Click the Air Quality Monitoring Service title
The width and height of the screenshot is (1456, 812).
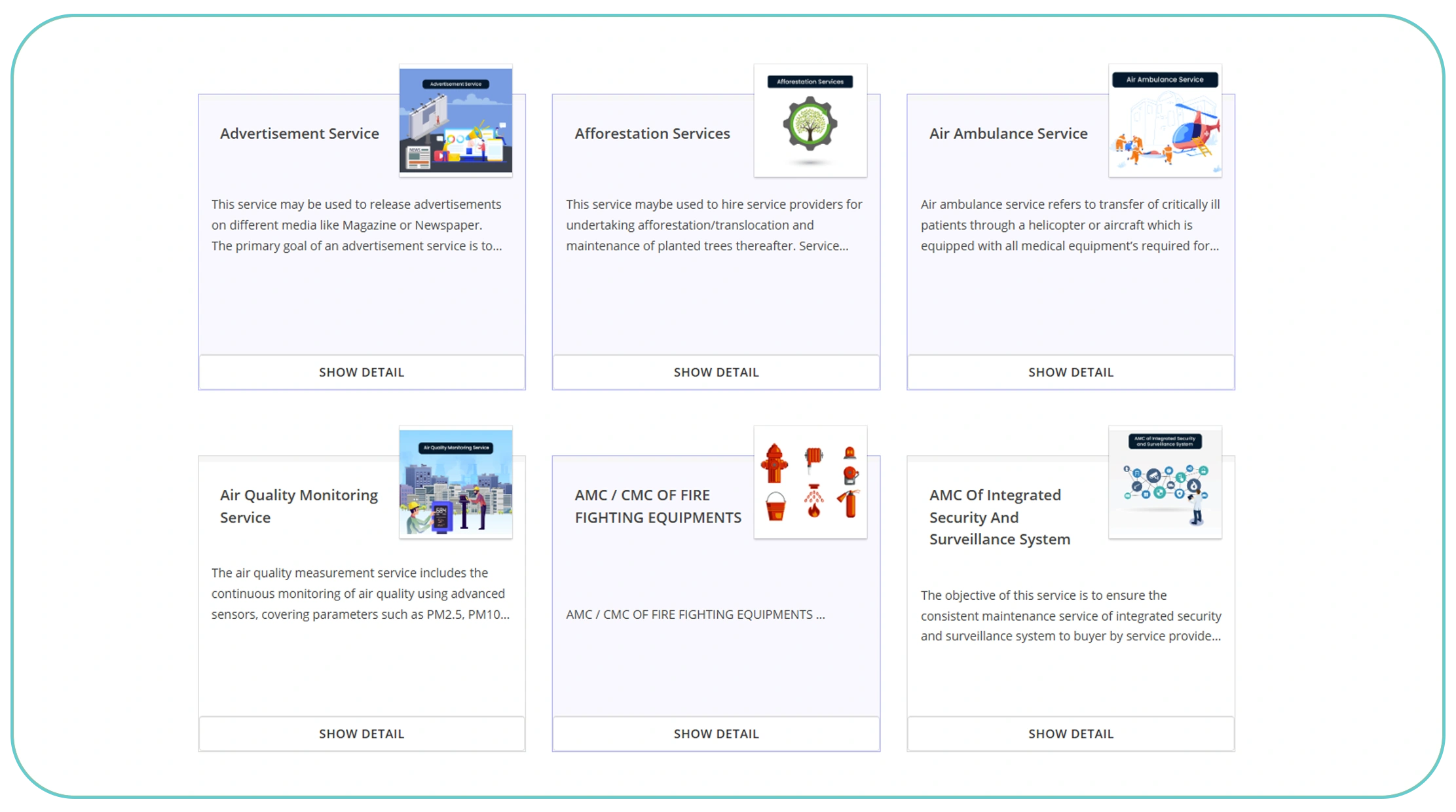click(299, 506)
